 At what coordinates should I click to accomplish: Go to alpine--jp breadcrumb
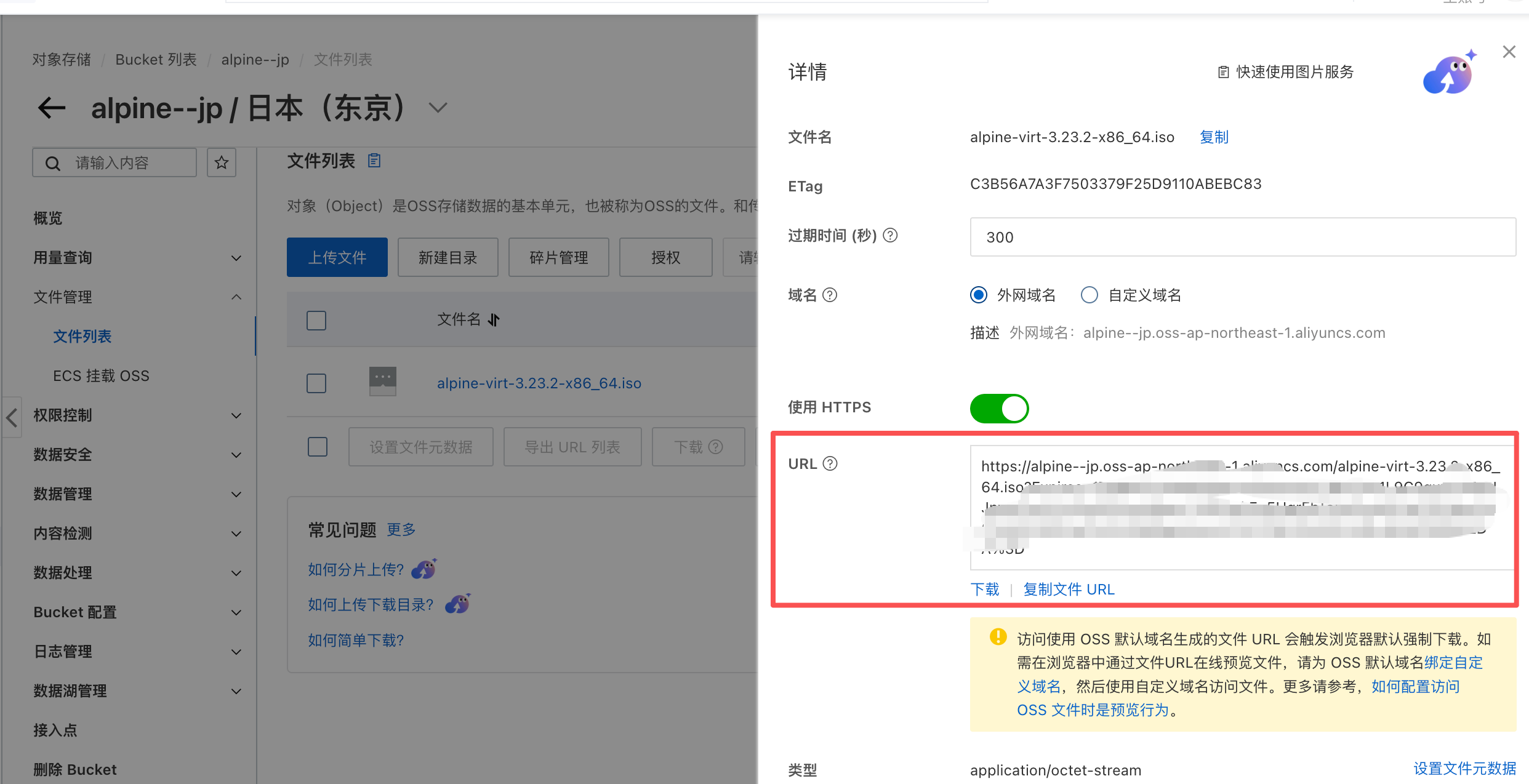[x=255, y=60]
